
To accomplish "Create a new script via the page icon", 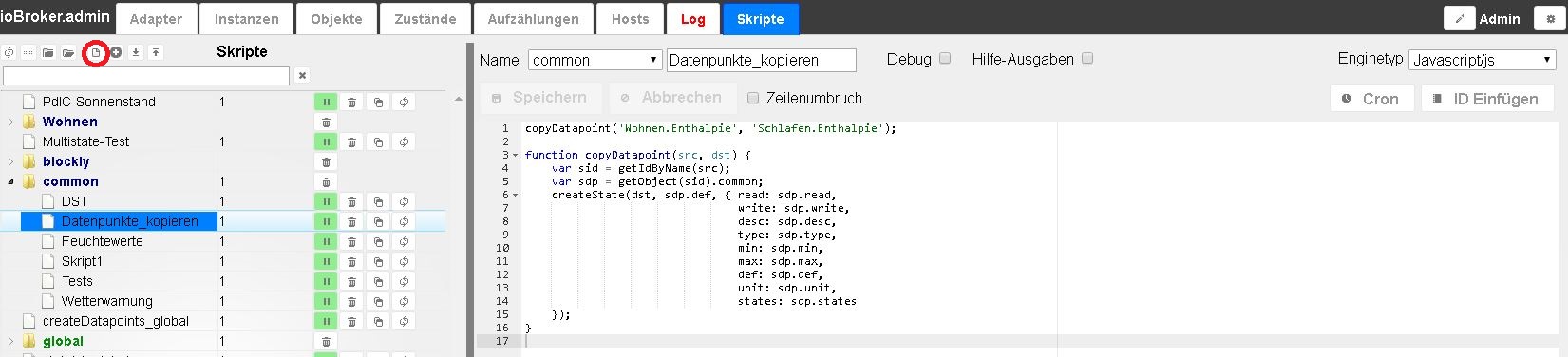I will click(95, 52).
